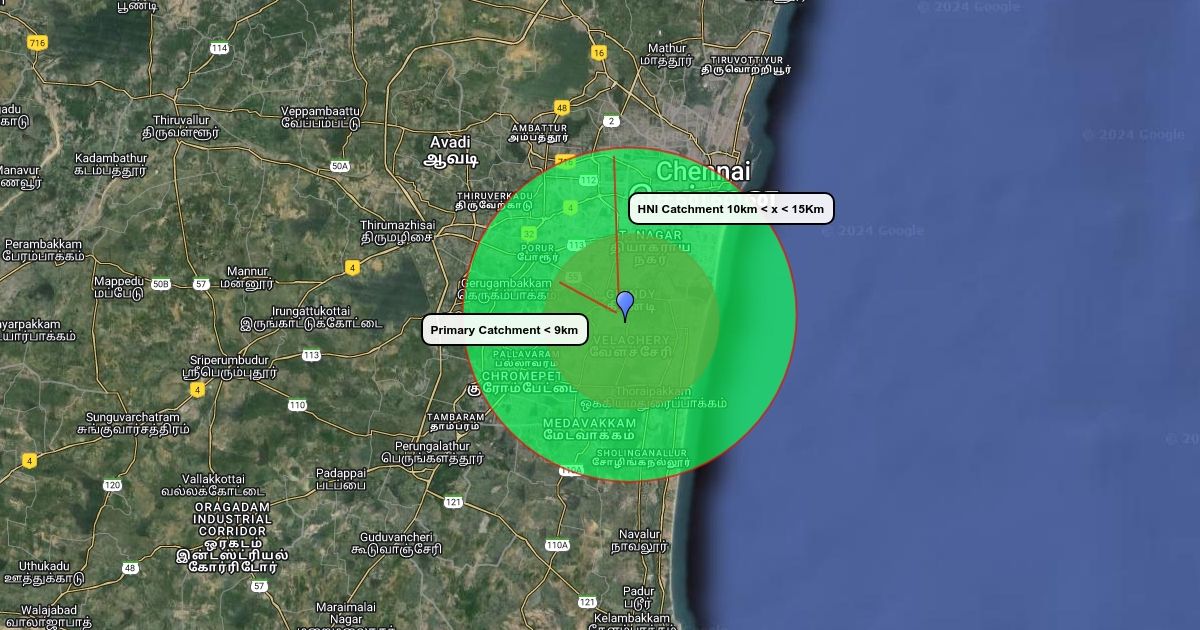Viewport: 1200px width, 630px height.
Task: Click the Sriperumbudur town label
Action: (x=229, y=366)
